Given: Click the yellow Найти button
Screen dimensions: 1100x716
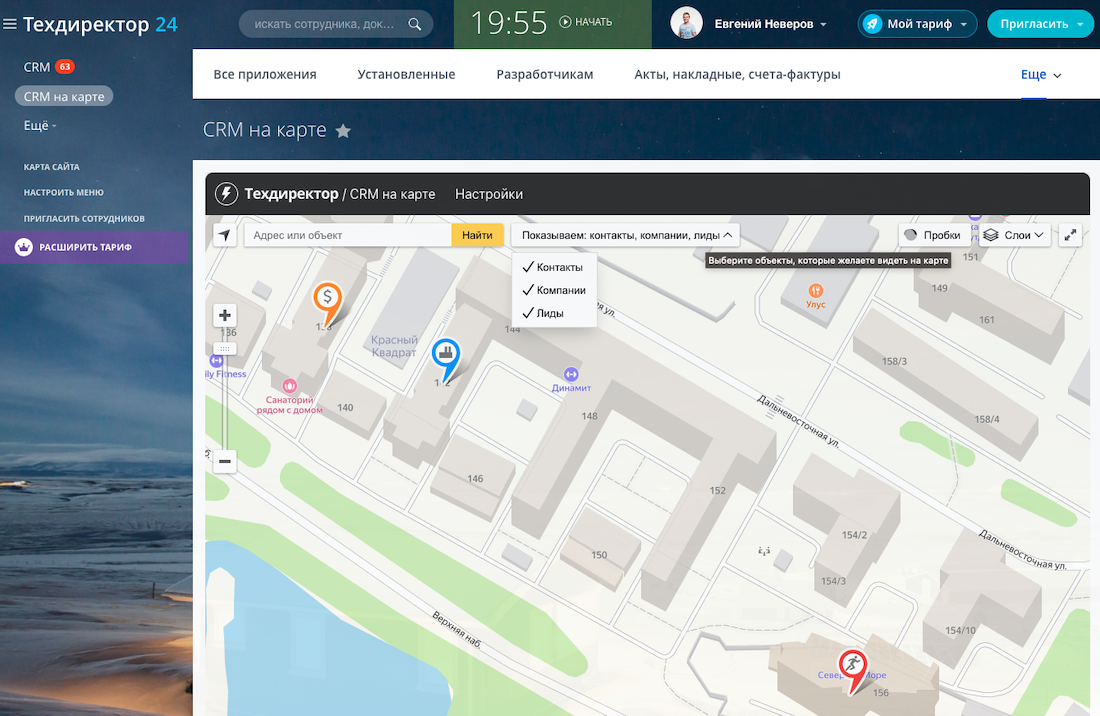Looking at the screenshot, I should [x=477, y=235].
